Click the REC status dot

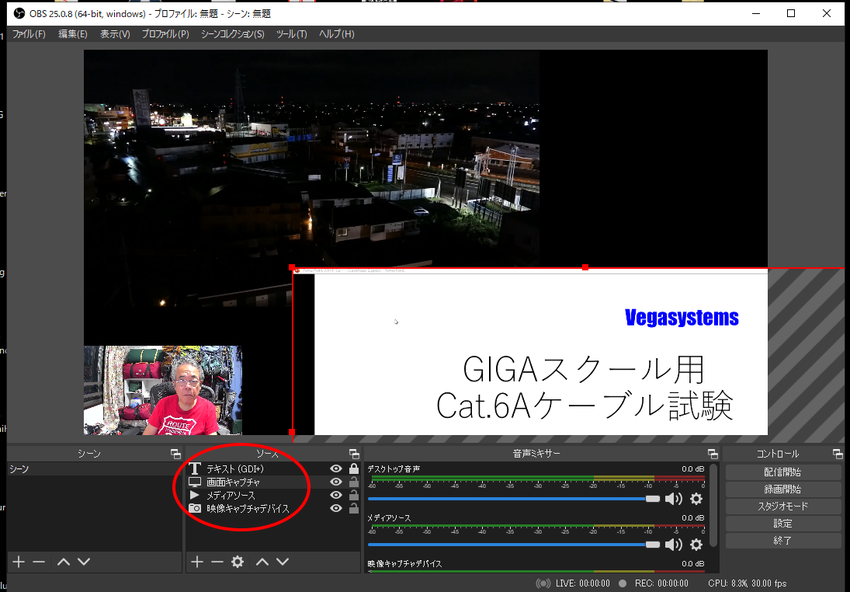622,583
